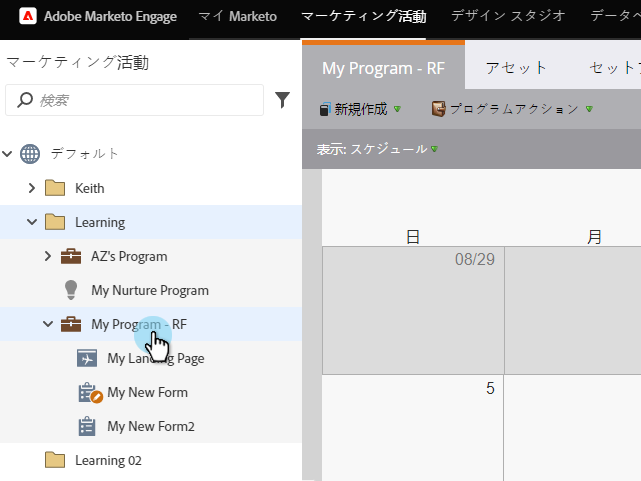Open the 新規作成 dropdown arrow
641x481 pixels.
(x=397, y=109)
